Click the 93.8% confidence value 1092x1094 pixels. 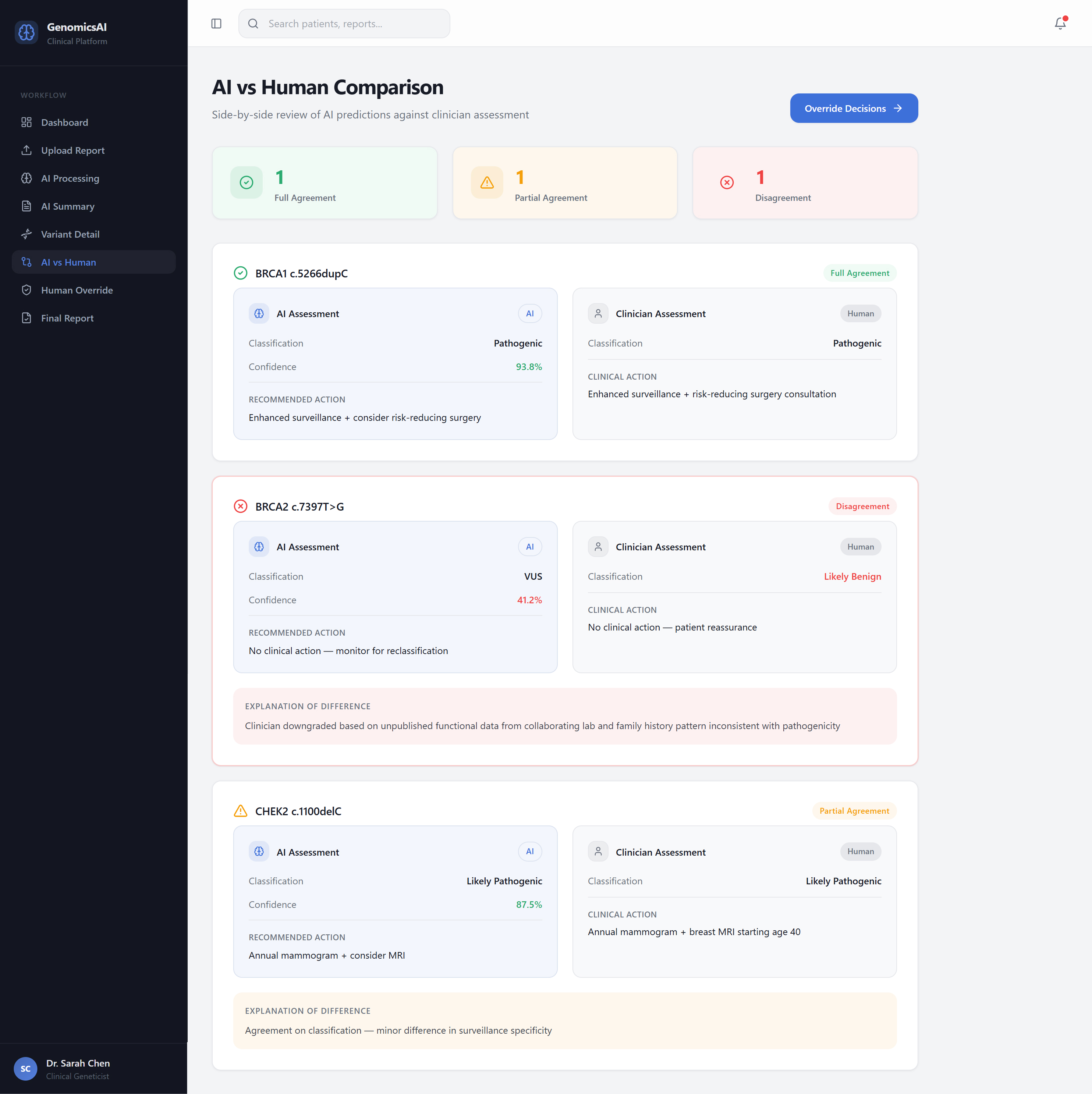click(528, 367)
